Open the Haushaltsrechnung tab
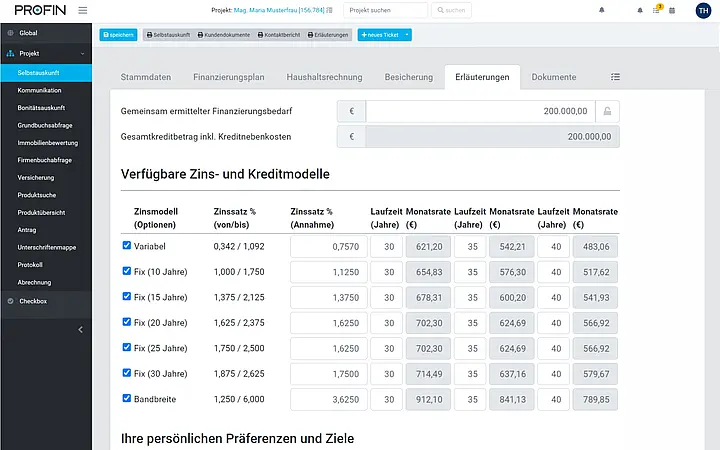This screenshot has height=450, width=720. tap(324, 77)
